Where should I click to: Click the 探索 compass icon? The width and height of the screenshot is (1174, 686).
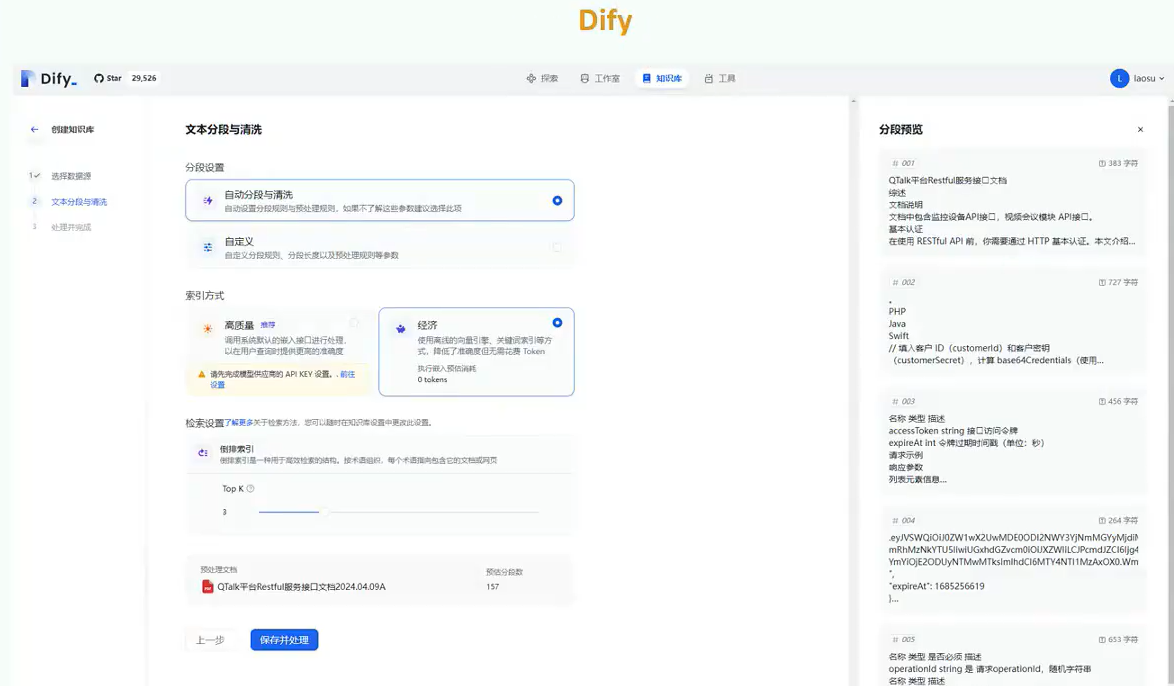point(531,78)
